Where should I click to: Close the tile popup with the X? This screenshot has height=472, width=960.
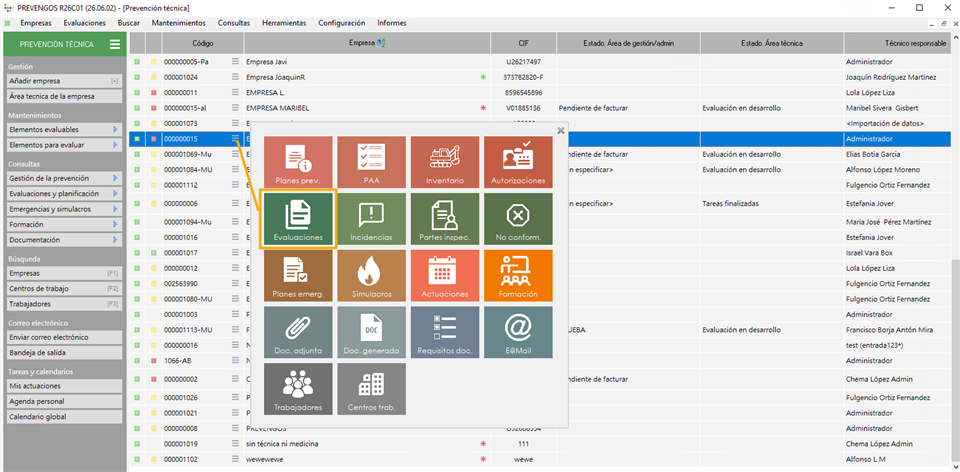click(561, 130)
